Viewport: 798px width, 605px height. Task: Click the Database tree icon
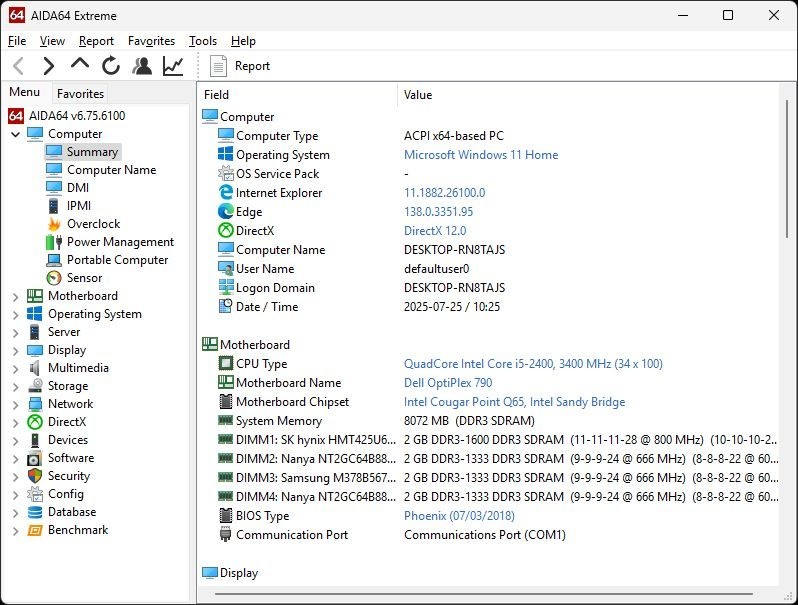[x=35, y=512]
